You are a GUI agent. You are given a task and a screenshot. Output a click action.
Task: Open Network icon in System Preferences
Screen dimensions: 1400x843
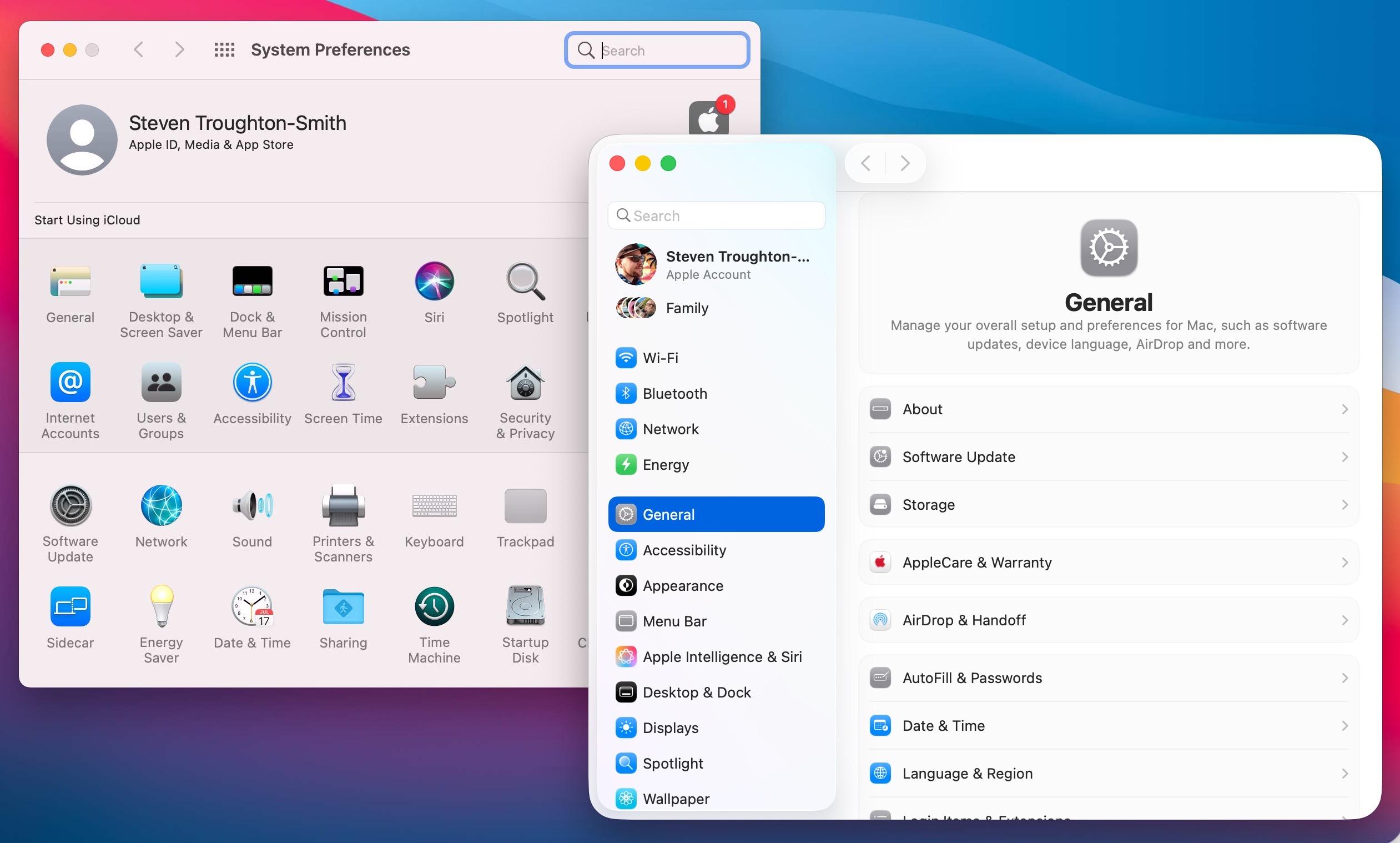coord(161,505)
